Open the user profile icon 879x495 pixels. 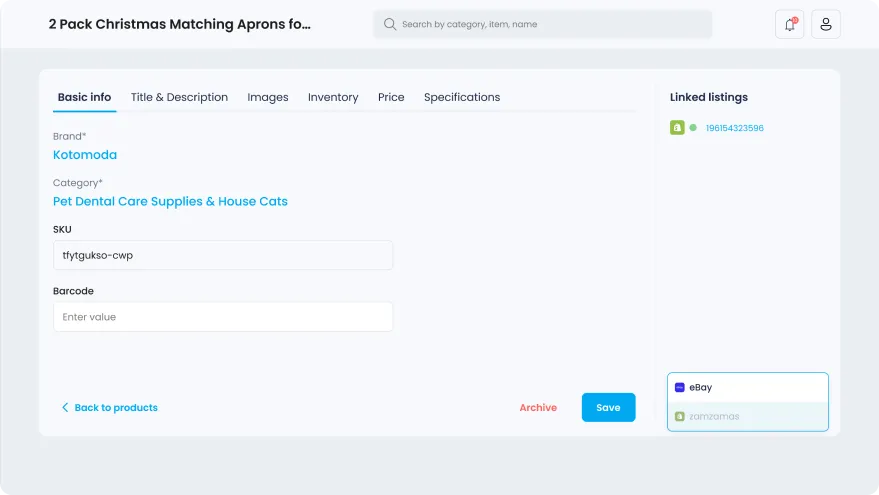[x=826, y=24]
